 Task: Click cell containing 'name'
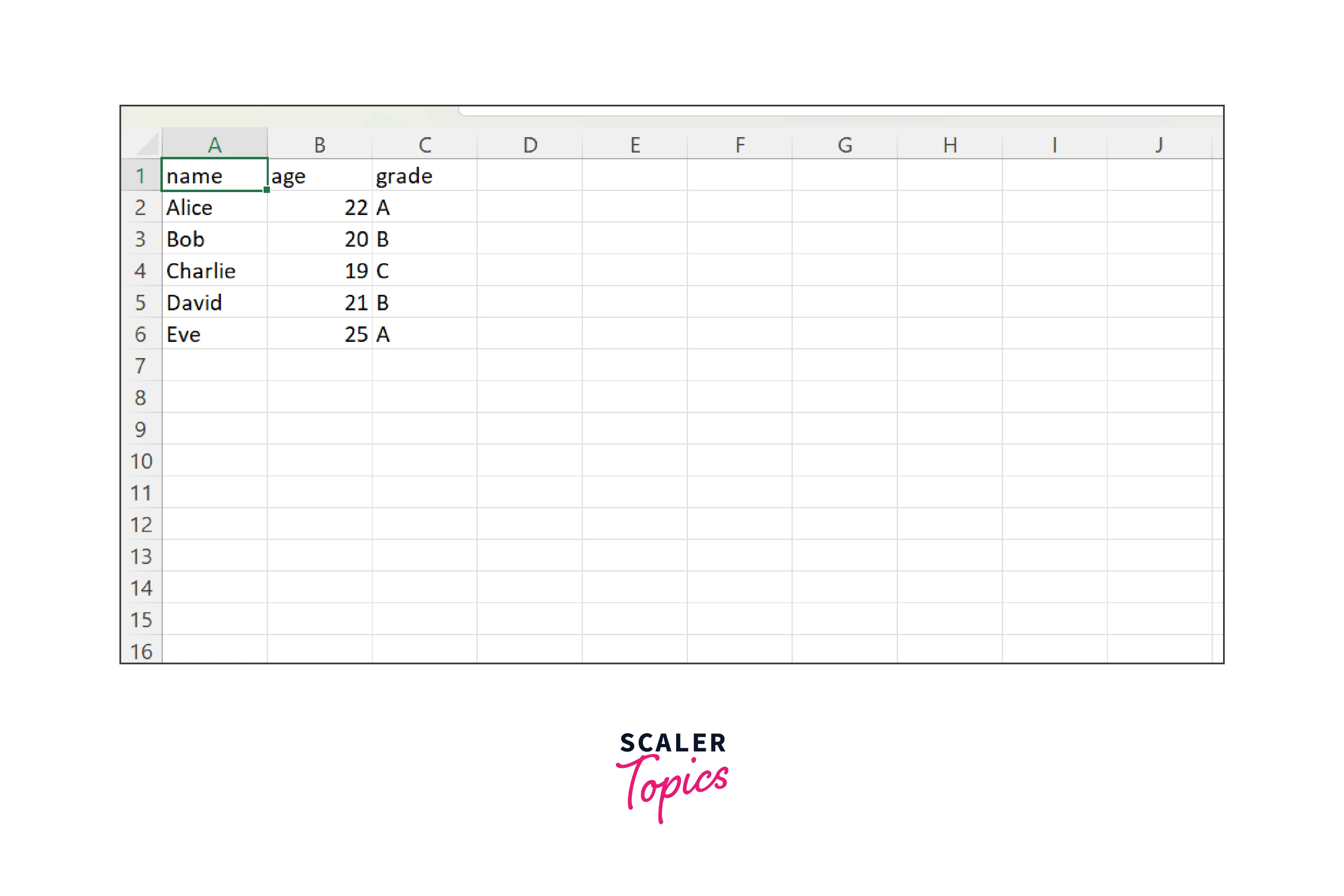point(214,175)
